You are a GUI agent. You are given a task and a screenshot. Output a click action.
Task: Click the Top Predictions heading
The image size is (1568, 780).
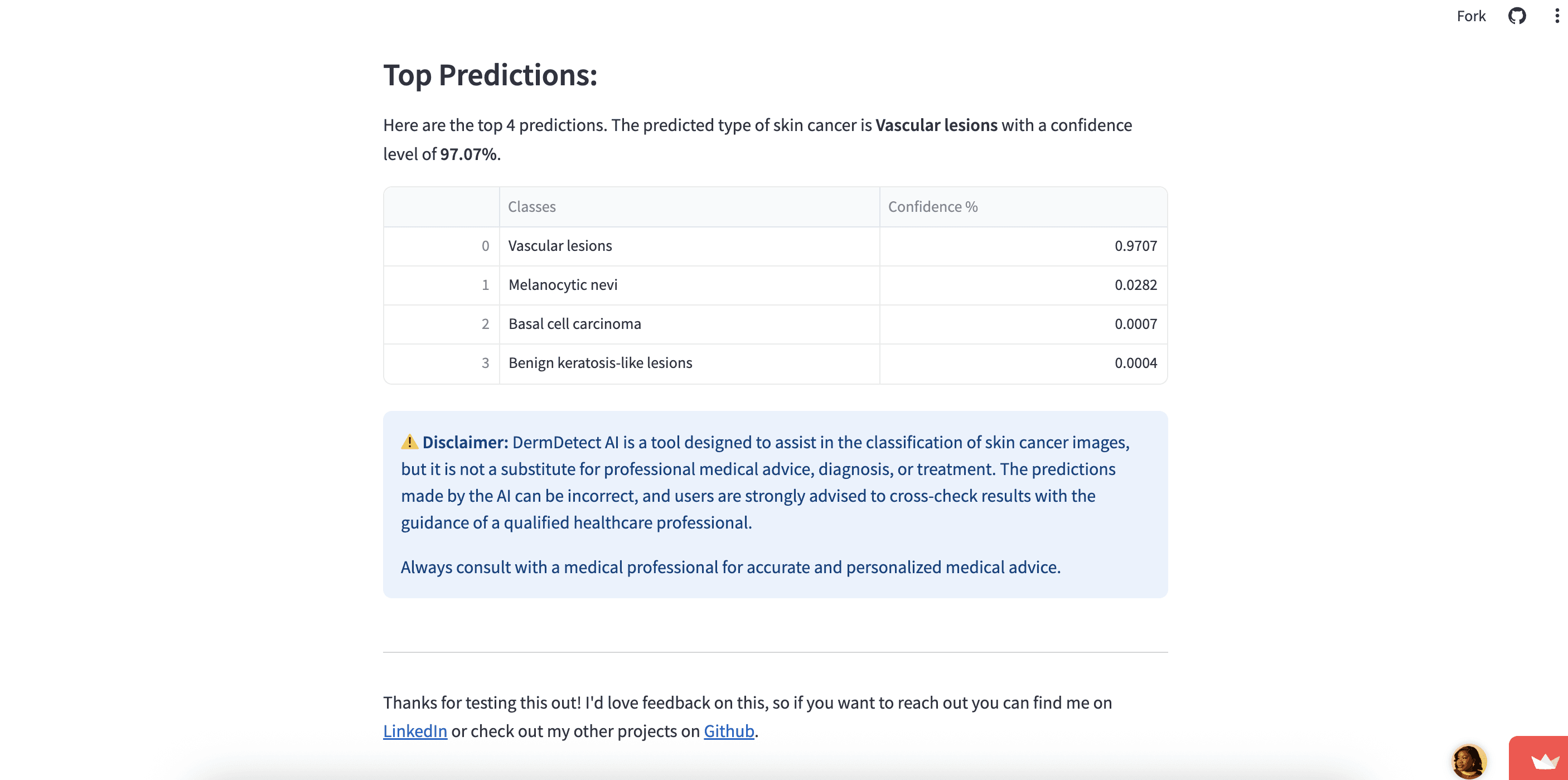click(490, 75)
